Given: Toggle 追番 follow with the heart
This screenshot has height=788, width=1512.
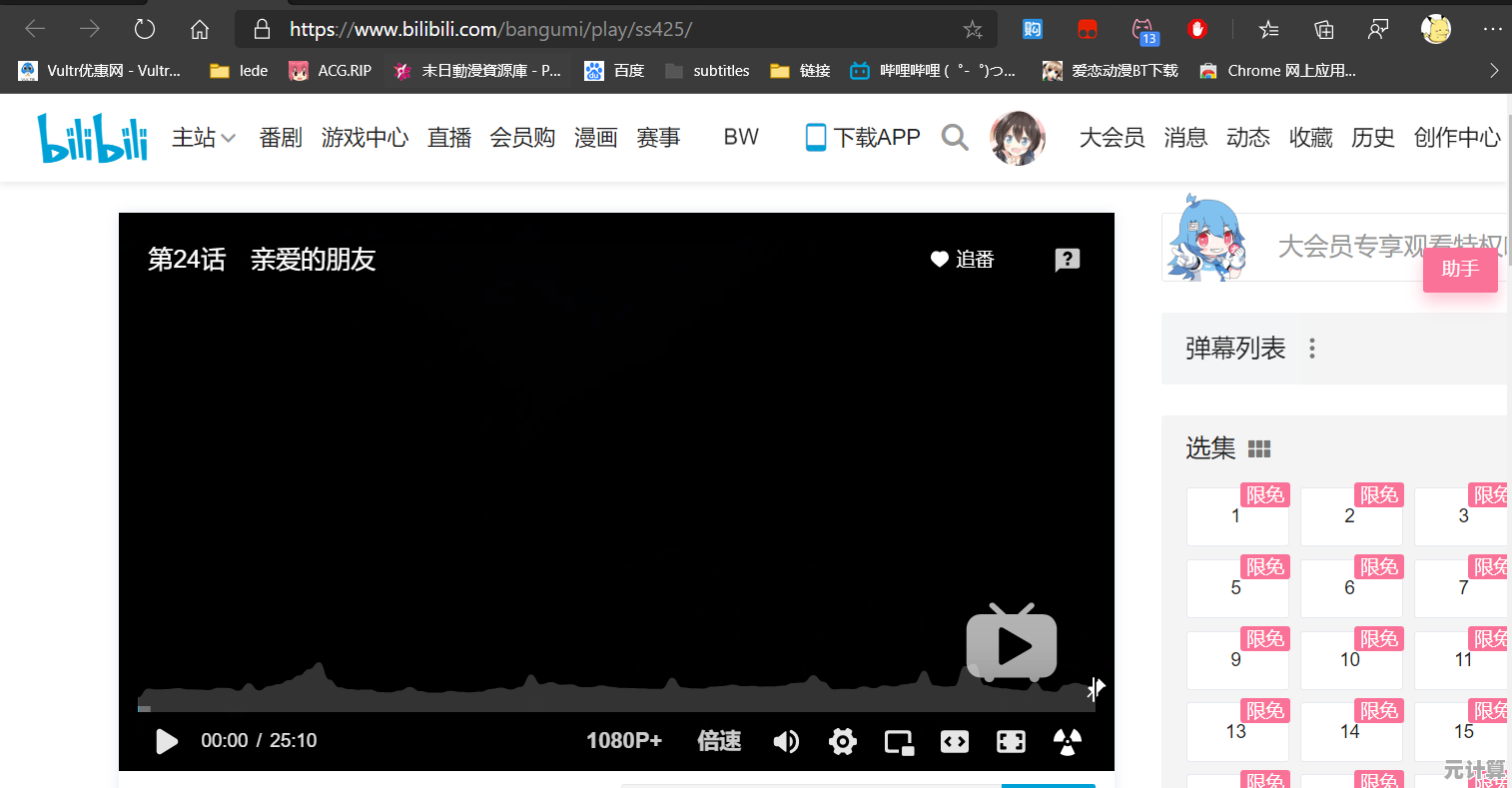Looking at the screenshot, I should (962, 260).
